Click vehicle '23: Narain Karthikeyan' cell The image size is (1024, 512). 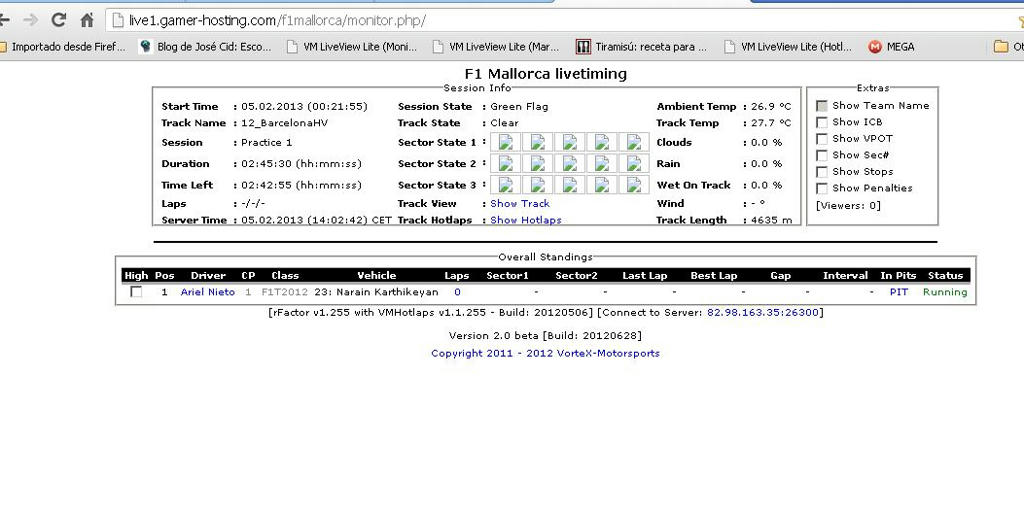pos(376,292)
